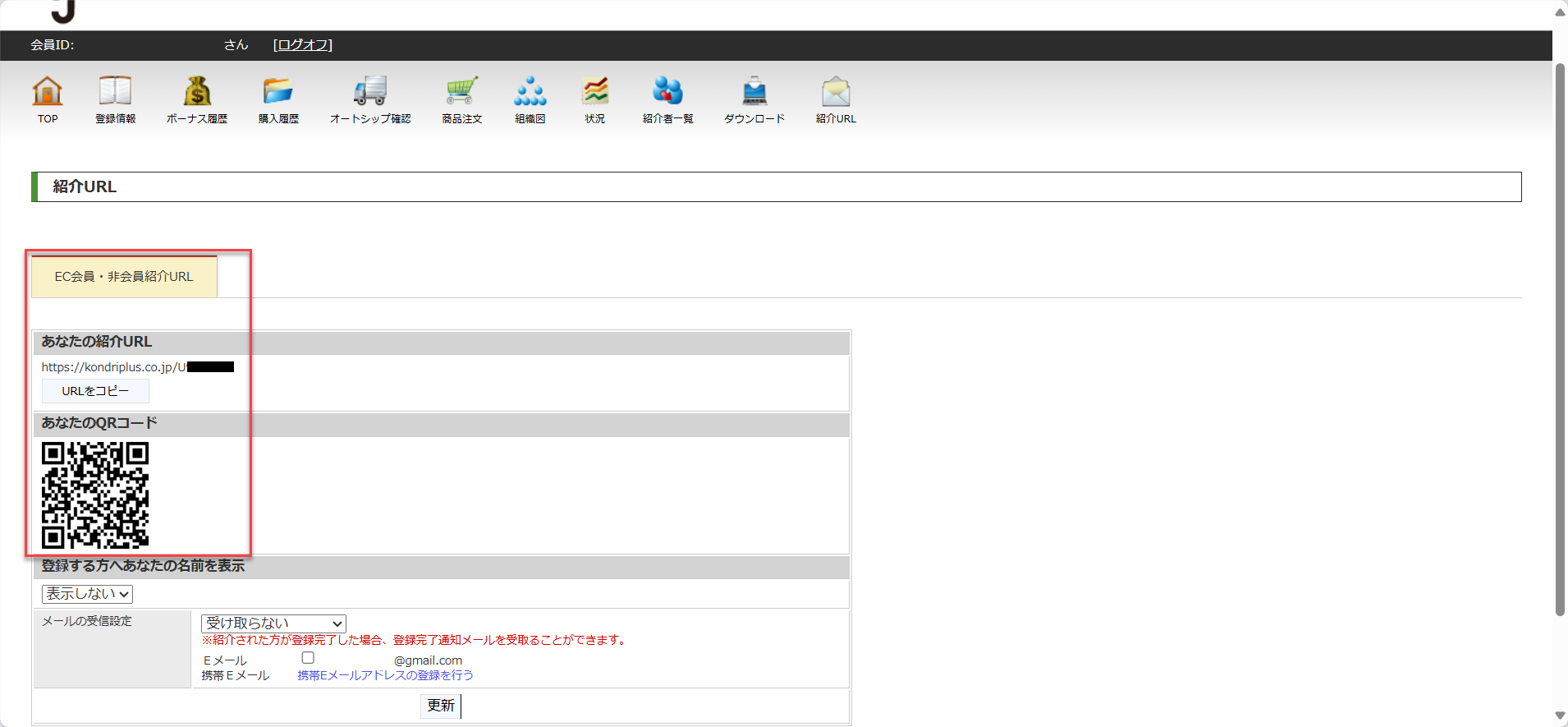Open the 商品注文 shopping cart icon
This screenshot has height=727, width=1568.
pos(462,91)
